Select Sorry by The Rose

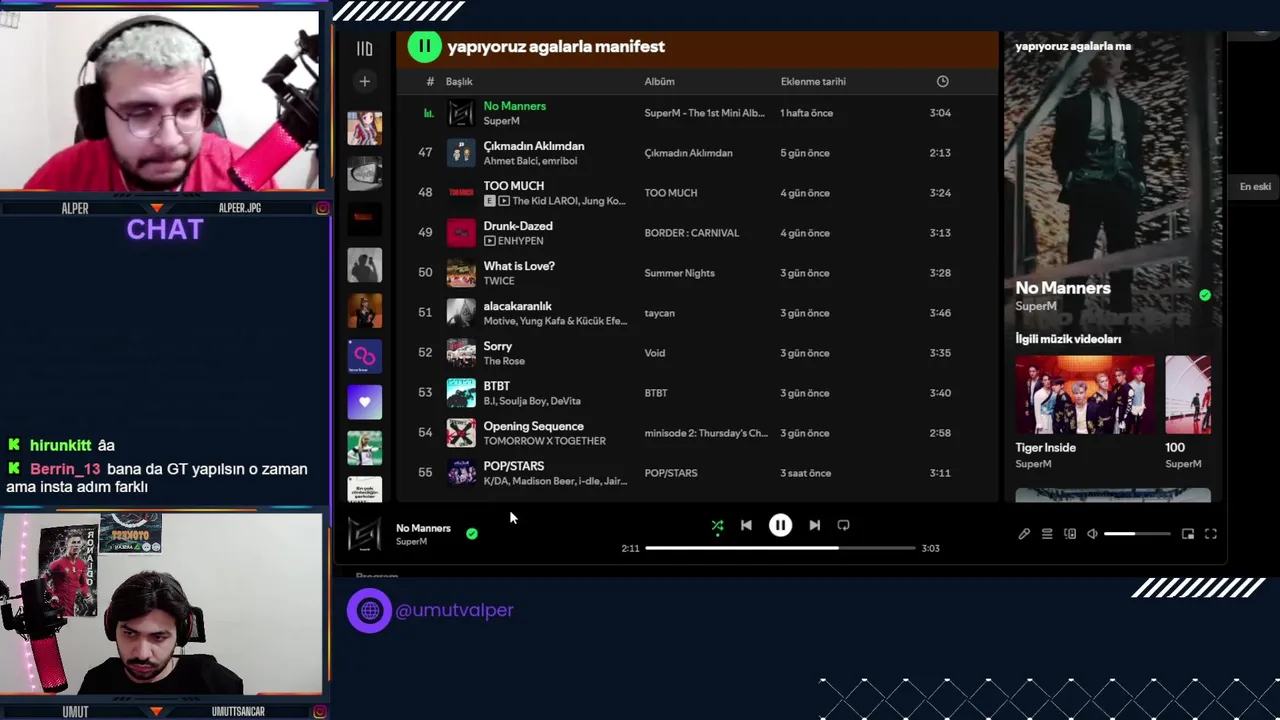[x=697, y=353]
